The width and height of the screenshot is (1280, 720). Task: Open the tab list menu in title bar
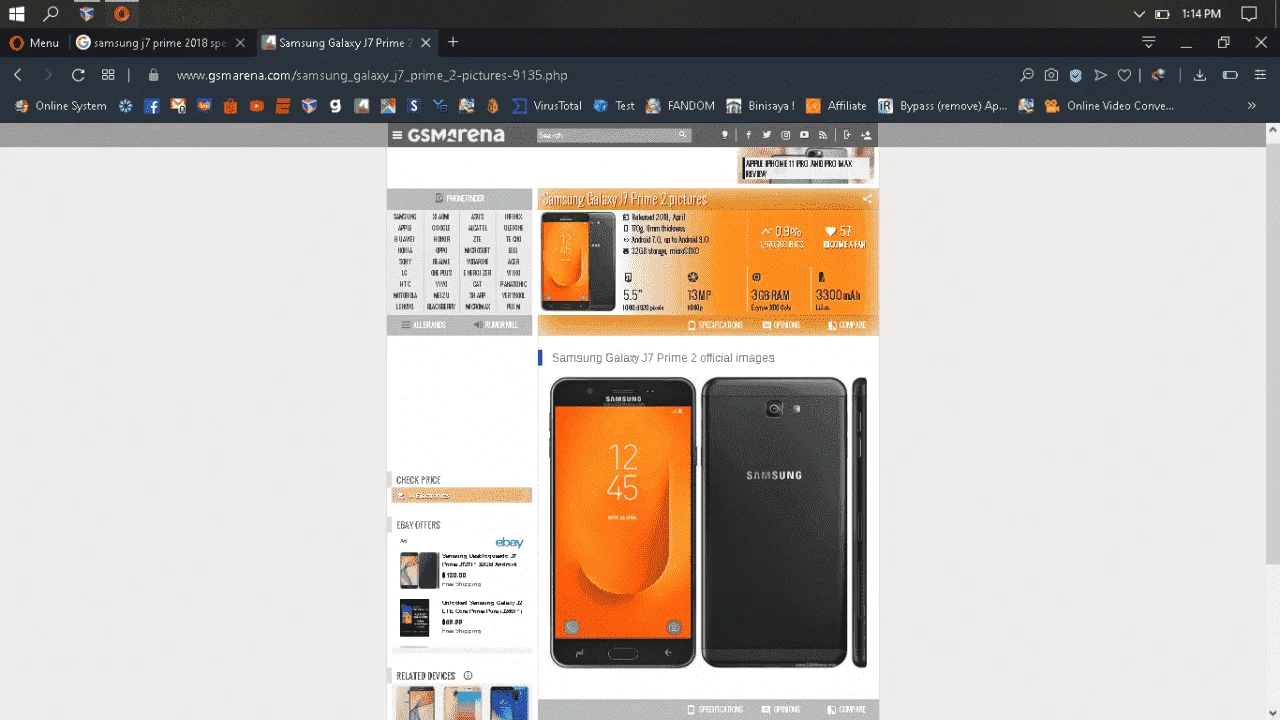(x=1149, y=42)
